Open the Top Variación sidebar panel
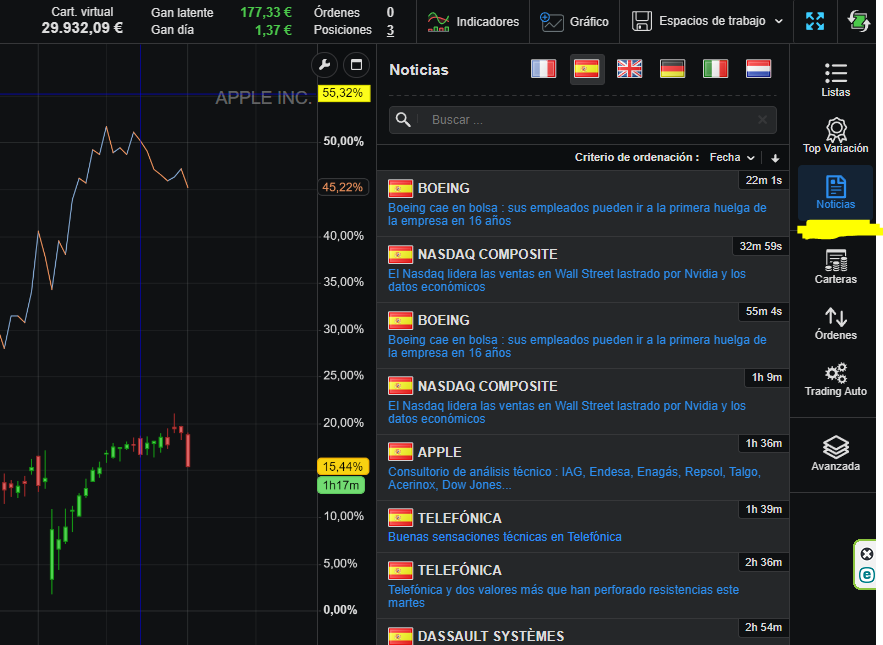The width and height of the screenshot is (883, 645). coord(836,136)
